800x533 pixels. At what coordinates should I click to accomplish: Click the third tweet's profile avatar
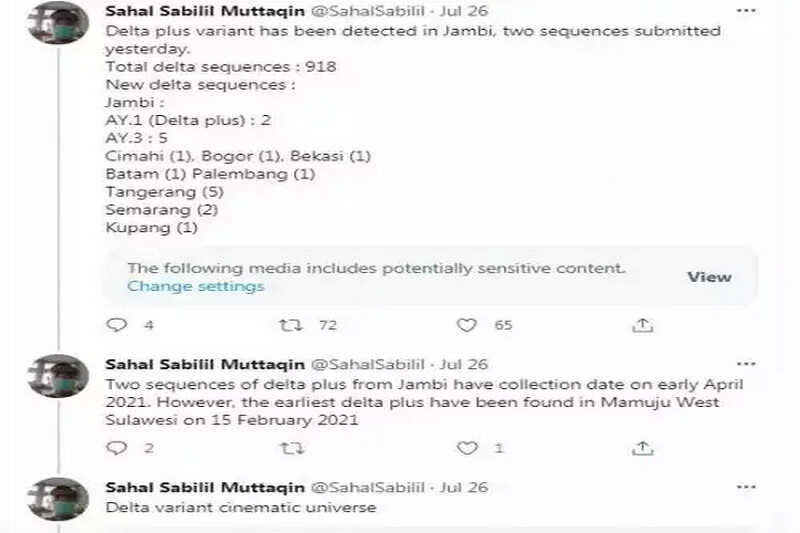click(58, 499)
